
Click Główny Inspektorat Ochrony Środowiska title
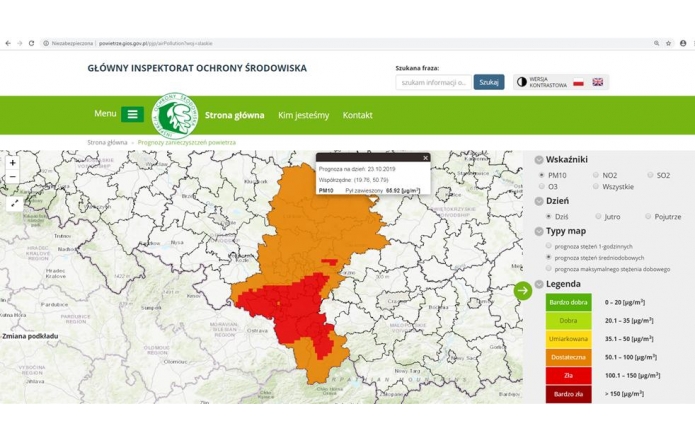tap(197, 68)
